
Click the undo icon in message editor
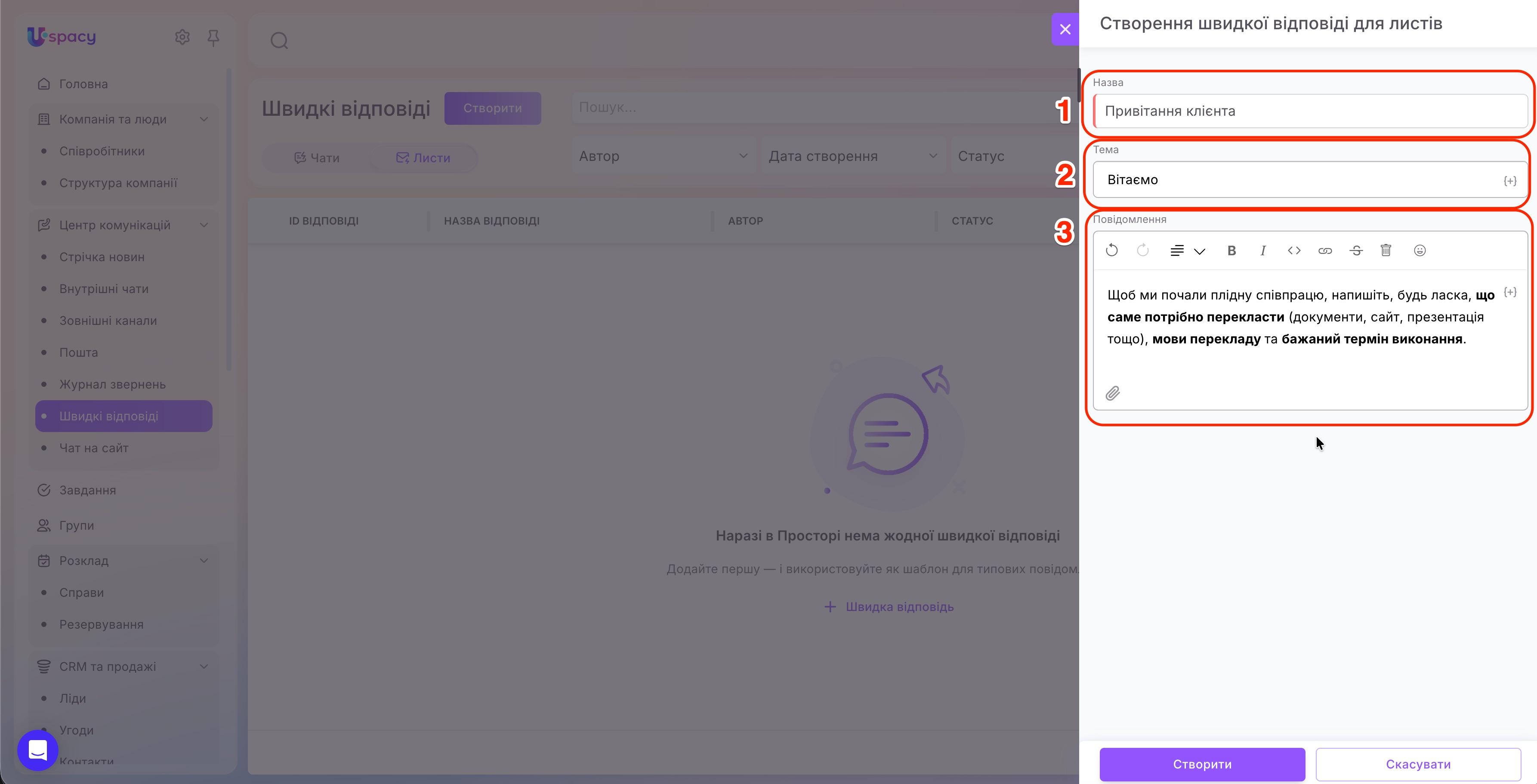(1111, 250)
